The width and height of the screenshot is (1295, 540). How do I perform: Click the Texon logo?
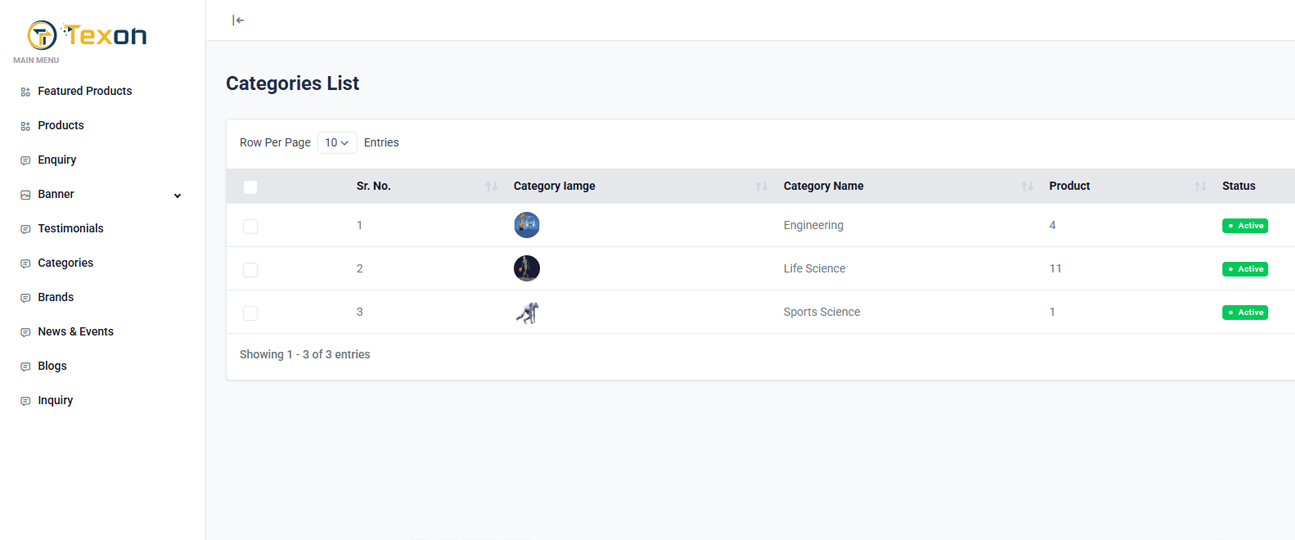[x=87, y=35]
